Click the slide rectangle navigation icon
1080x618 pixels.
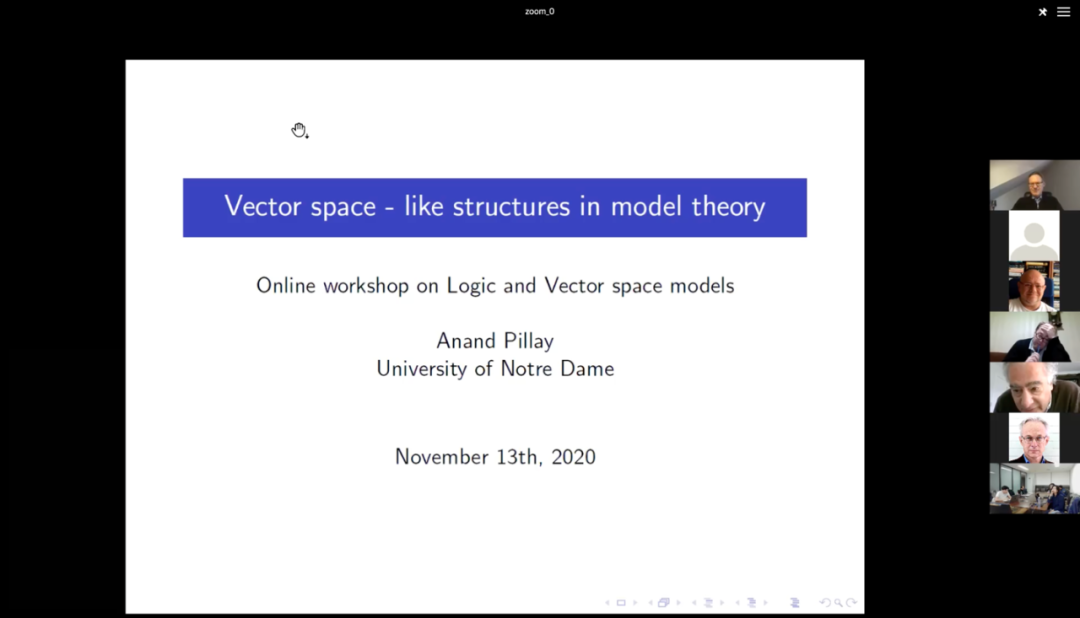[x=621, y=603]
